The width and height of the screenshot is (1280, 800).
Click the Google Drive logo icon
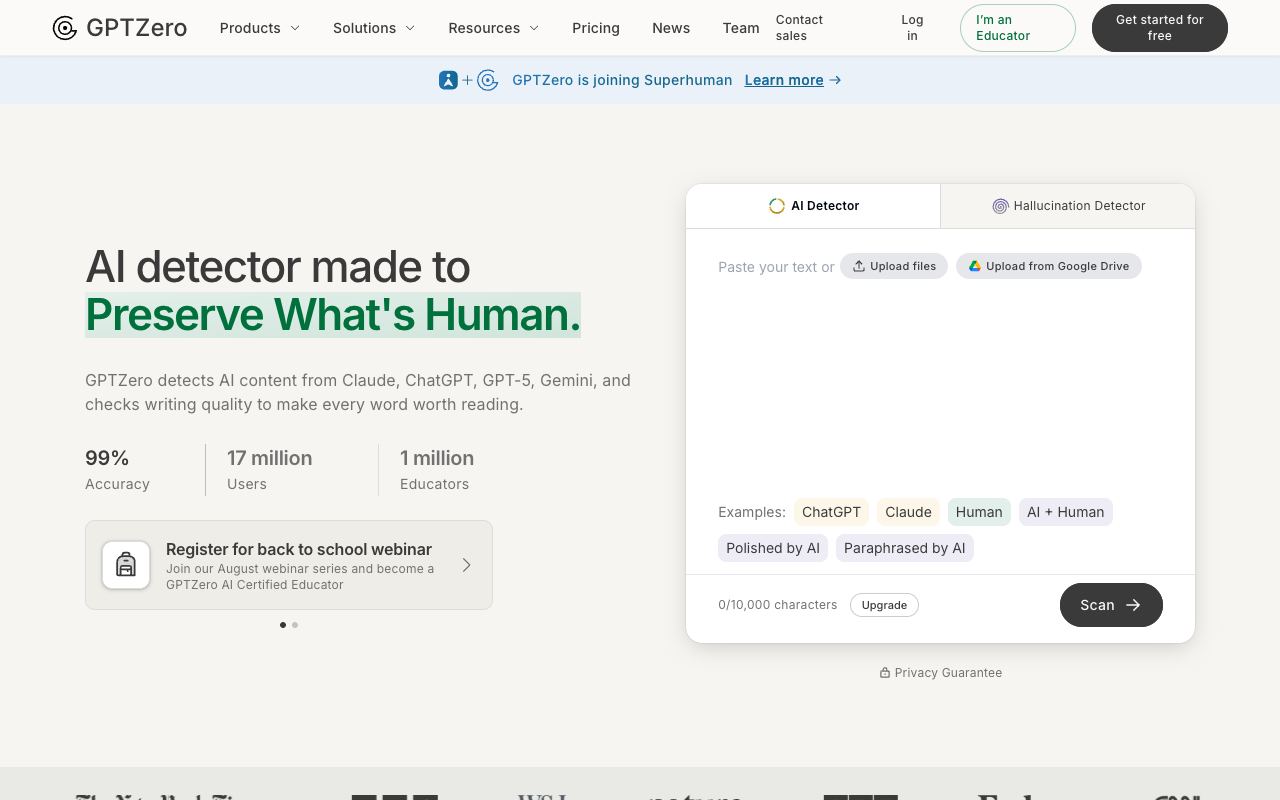[974, 266]
